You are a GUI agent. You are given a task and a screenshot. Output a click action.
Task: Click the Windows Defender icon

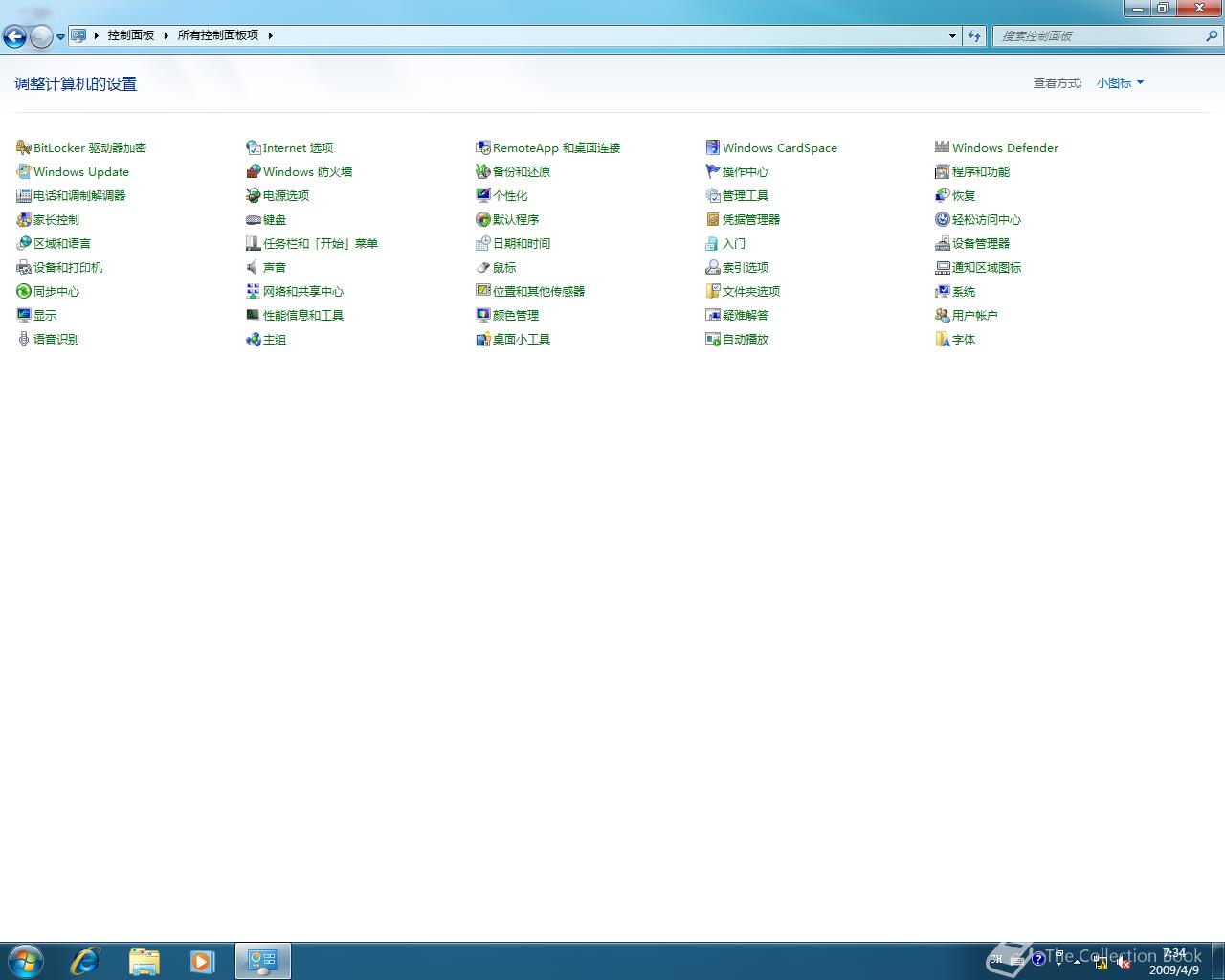(x=943, y=147)
